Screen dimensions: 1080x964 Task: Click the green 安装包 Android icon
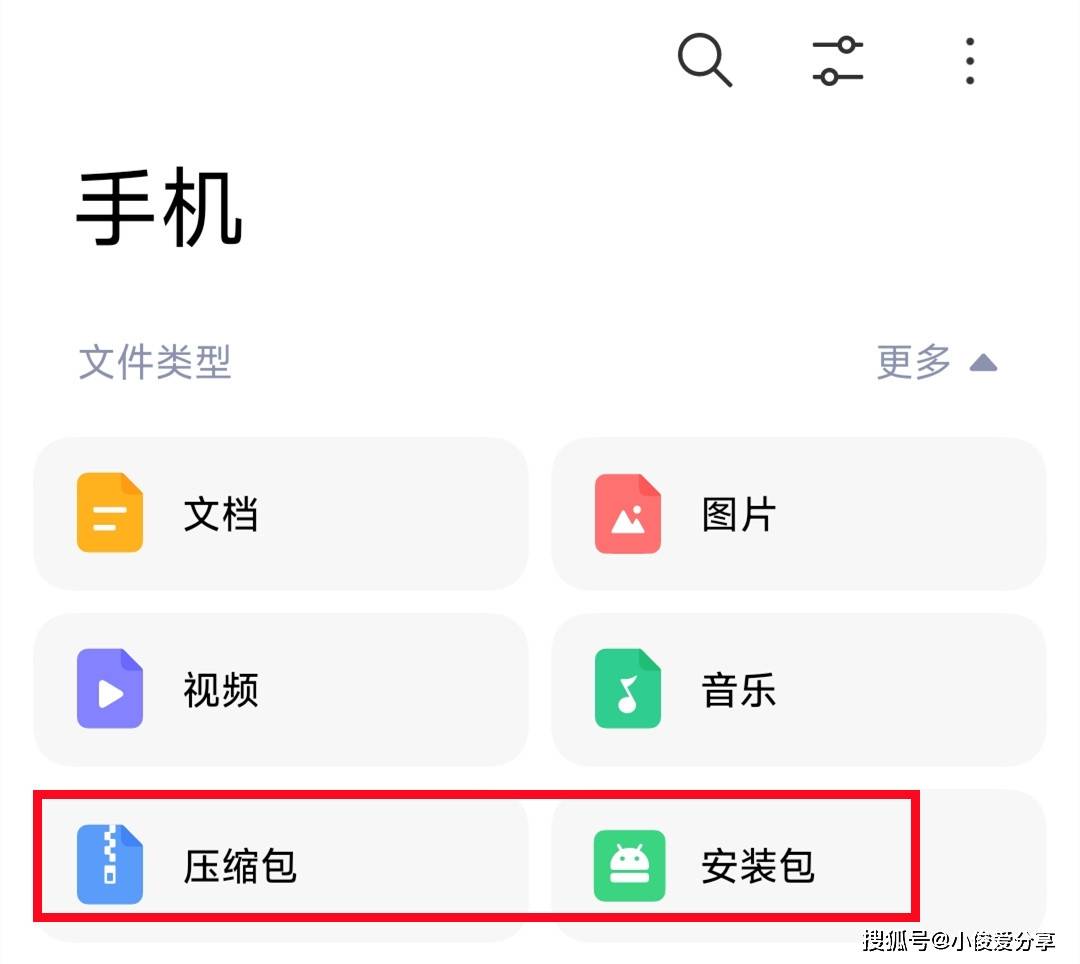coord(630,866)
